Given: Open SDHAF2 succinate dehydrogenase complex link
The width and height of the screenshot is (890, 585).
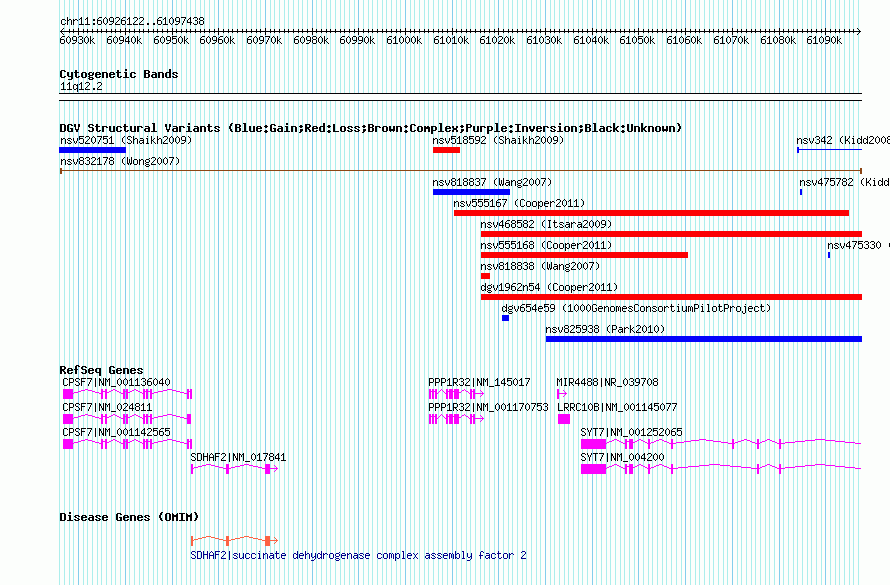Looking at the screenshot, I should pos(358,555).
